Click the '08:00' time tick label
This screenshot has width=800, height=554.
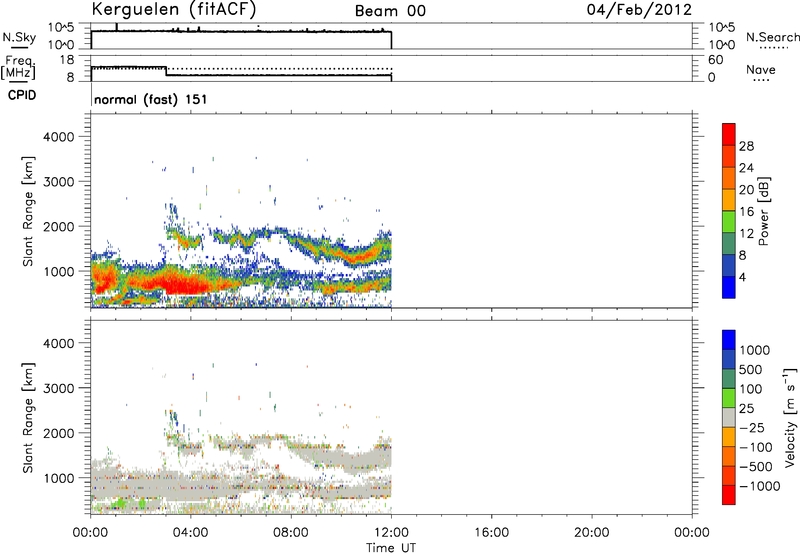[291, 533]
